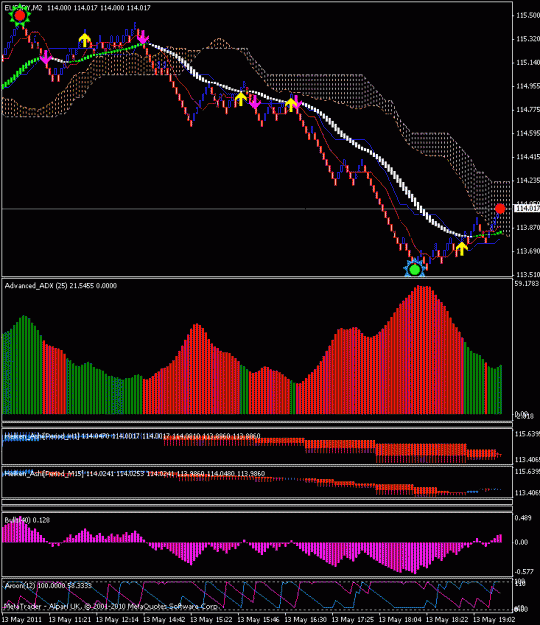Click the 114.235 price axis label
The height and width of the screenshot is (625, 540).
[528, 180]
